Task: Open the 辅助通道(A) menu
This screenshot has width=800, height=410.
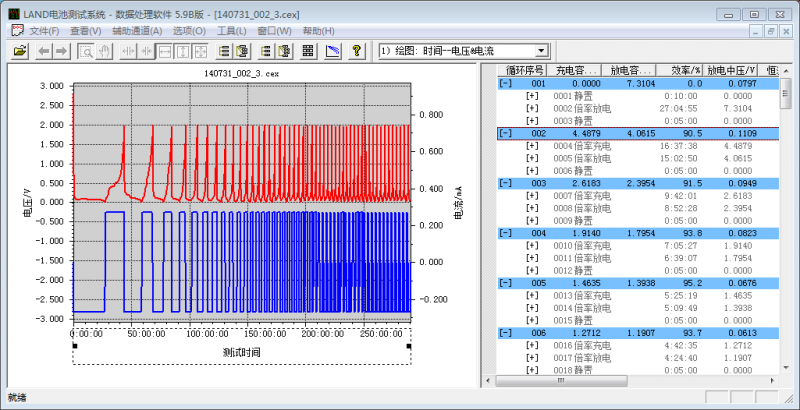Action: (x=137, y=31)
